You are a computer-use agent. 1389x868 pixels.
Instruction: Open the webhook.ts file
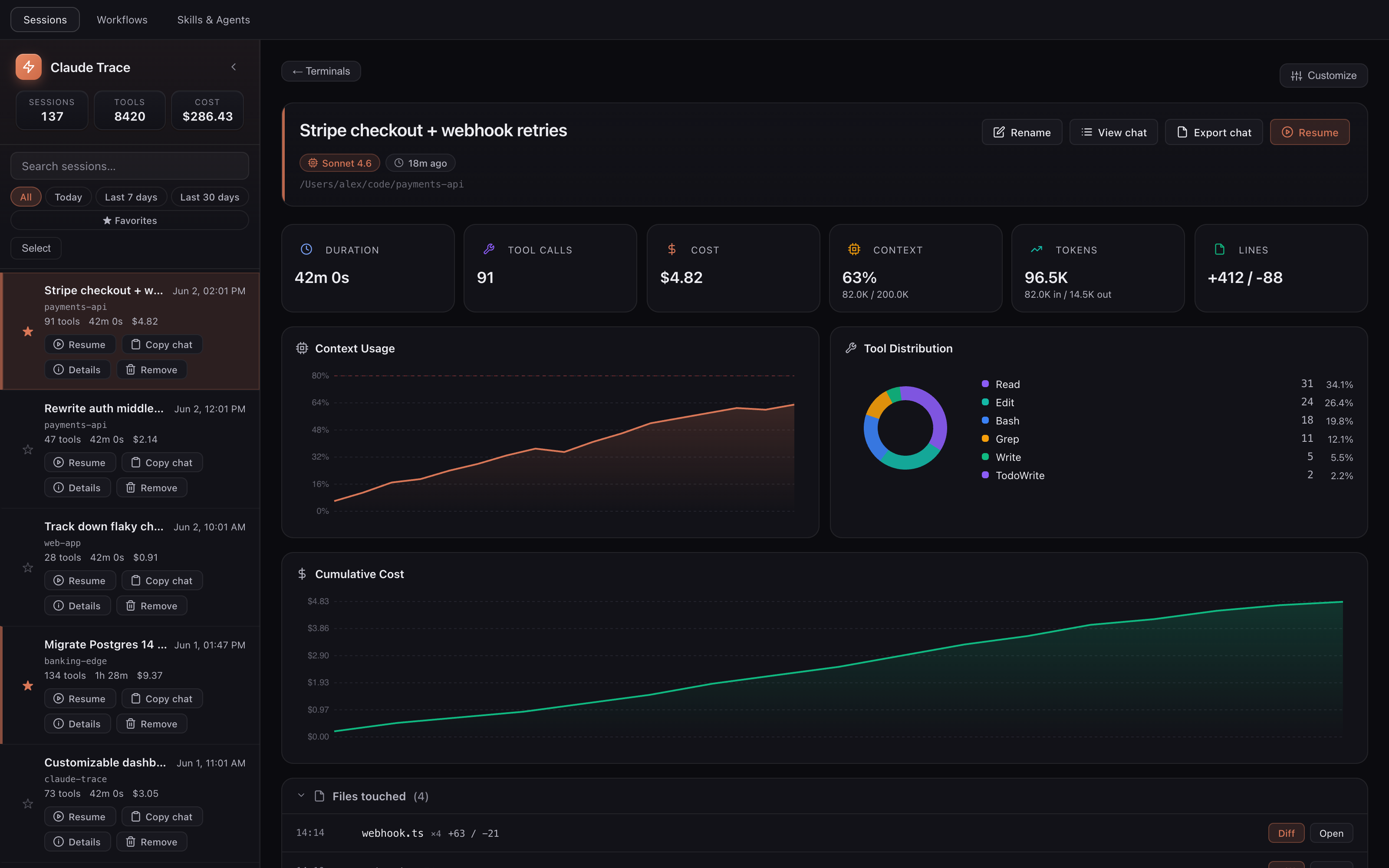coord(1331,833)
